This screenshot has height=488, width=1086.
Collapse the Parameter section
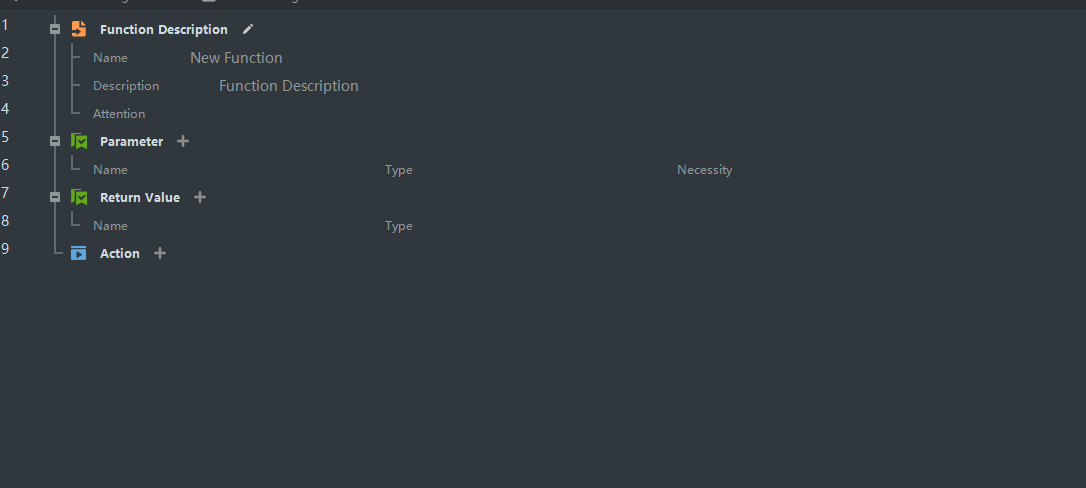[55, 141]
